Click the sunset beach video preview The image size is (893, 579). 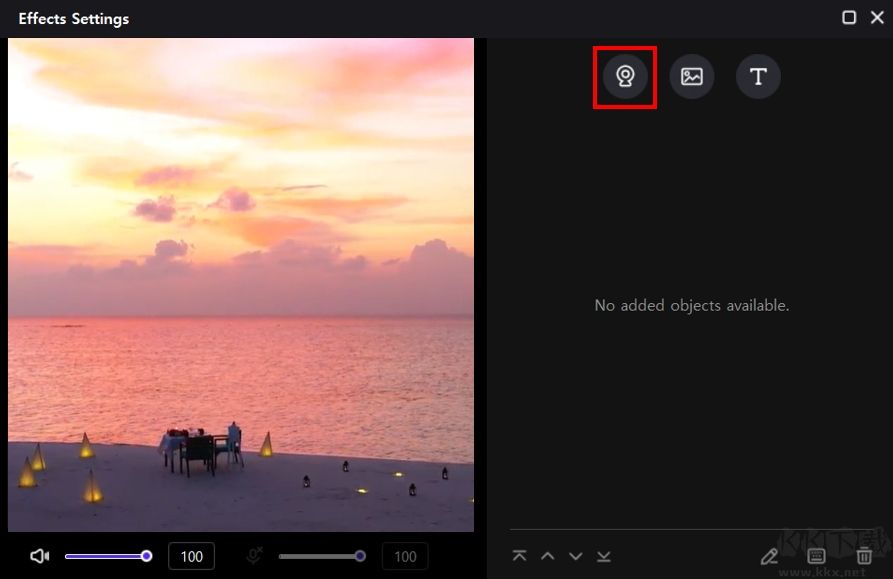(x=240, y=285)
